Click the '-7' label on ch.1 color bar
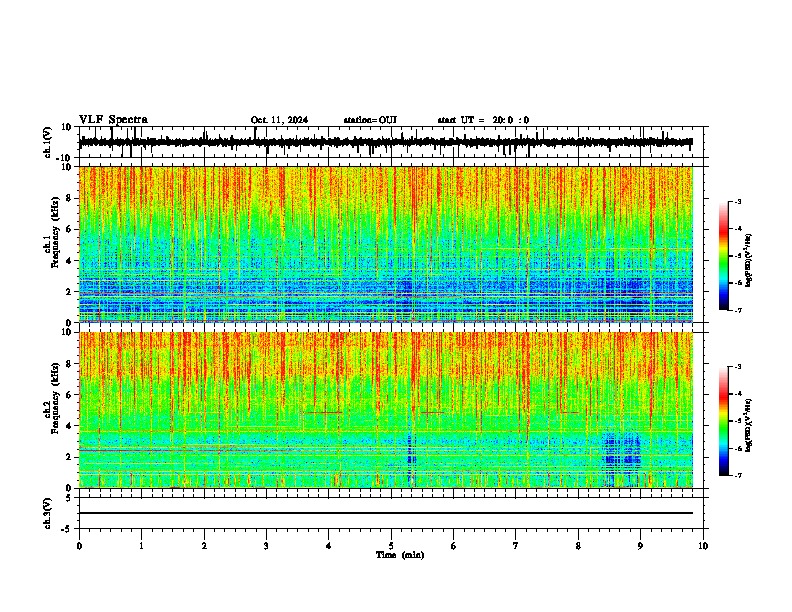 click(738, 311)
